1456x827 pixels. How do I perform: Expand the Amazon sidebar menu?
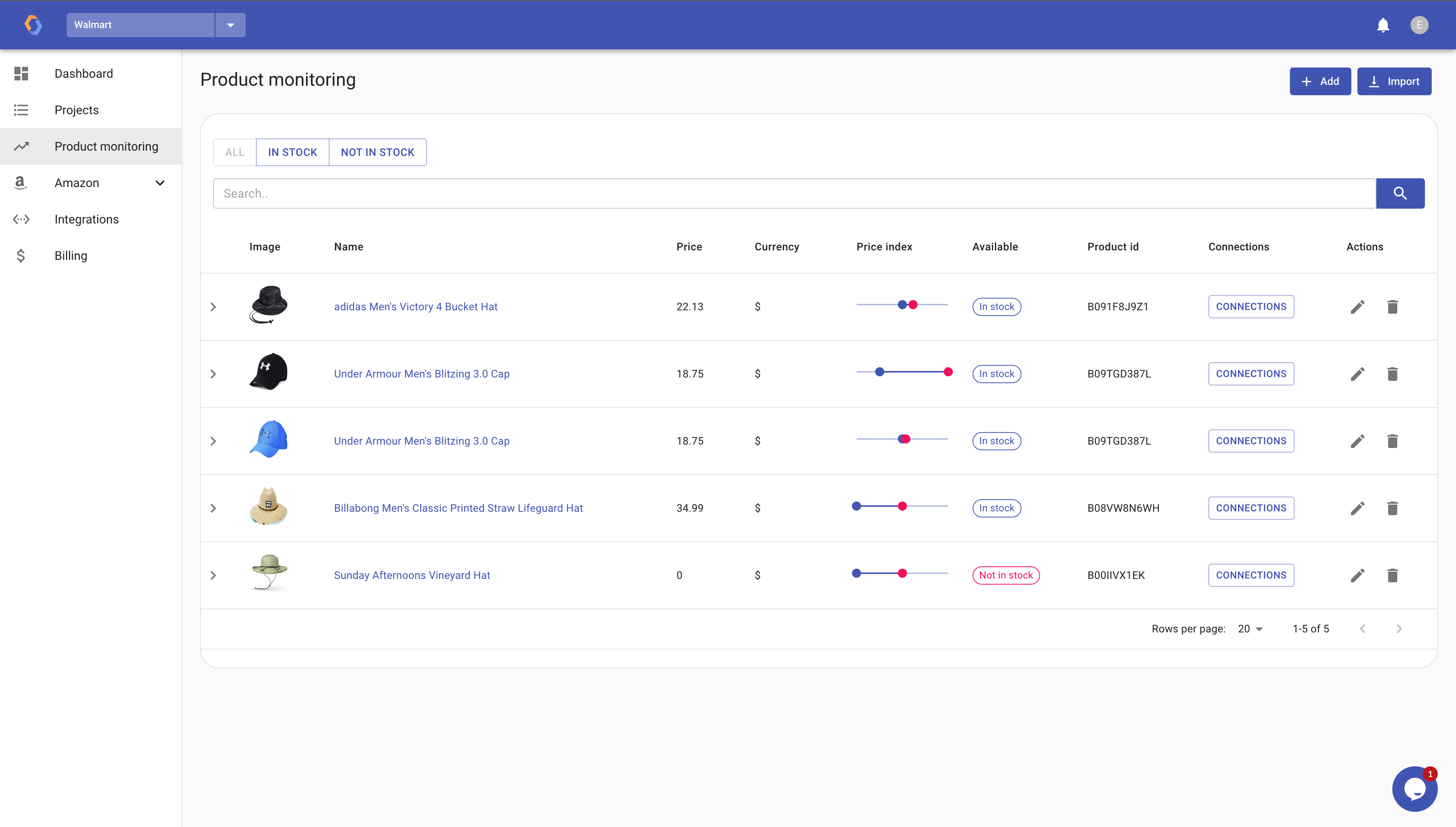tap(160, 183)
